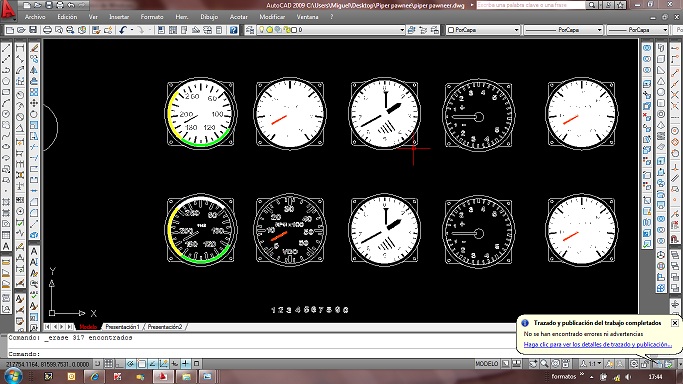Select the Mirror modify tool
The width and height of the screenshot is (683, 384).
[34, 70]
